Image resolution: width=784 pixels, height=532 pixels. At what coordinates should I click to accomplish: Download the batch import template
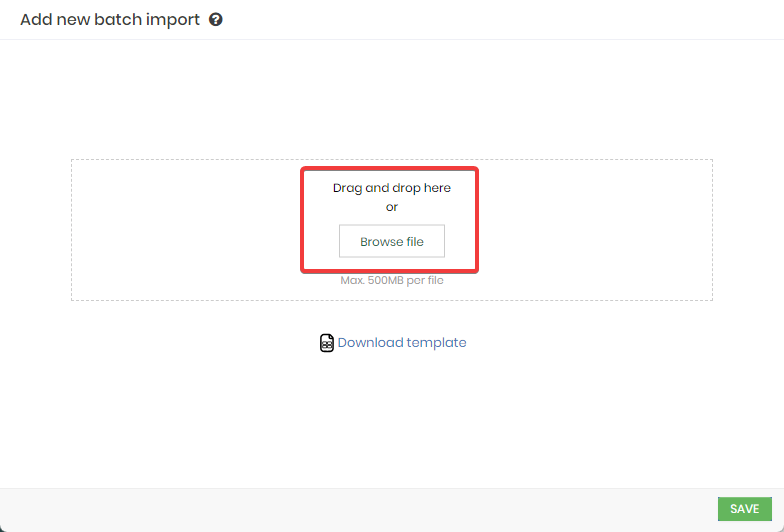click(402, 342)
